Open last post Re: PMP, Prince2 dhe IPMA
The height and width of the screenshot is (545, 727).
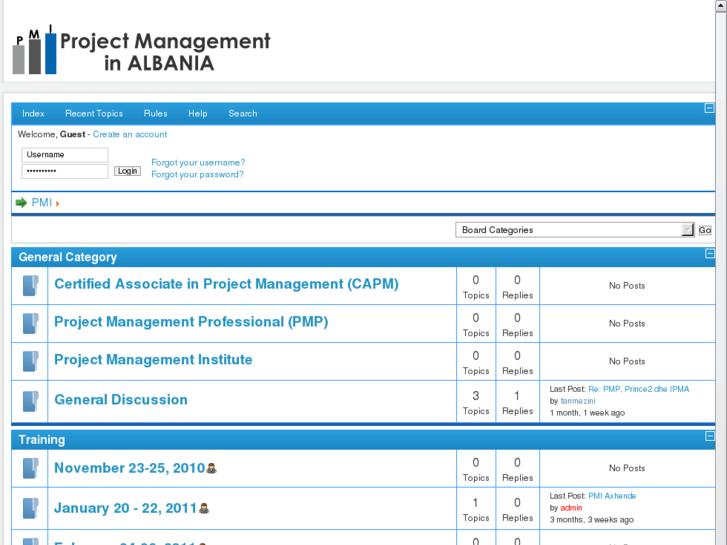[638, 389]
